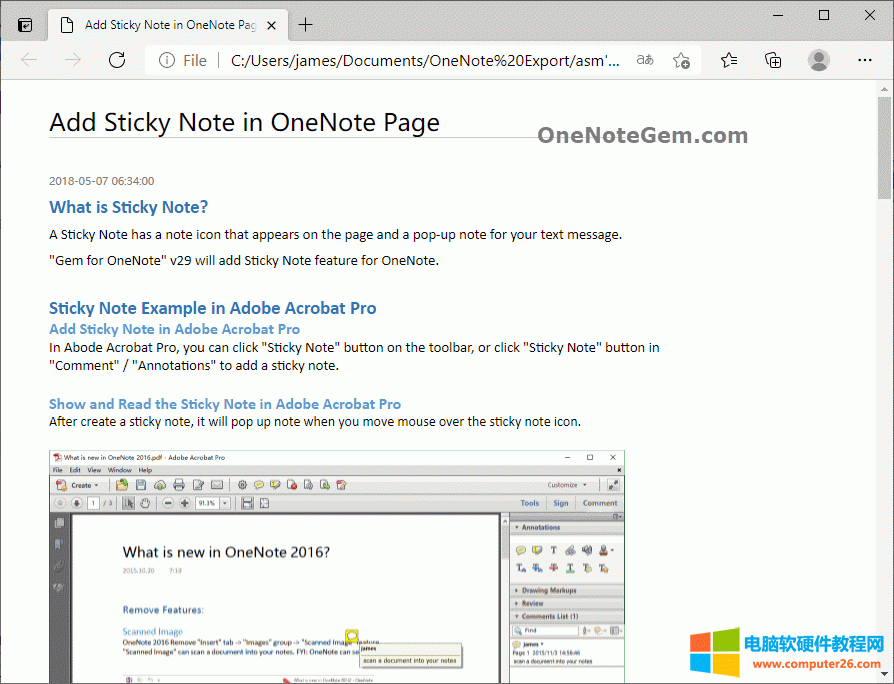This screenshot has height=684, width=894.
Task: View site information next to File
Action: (166, 60)
